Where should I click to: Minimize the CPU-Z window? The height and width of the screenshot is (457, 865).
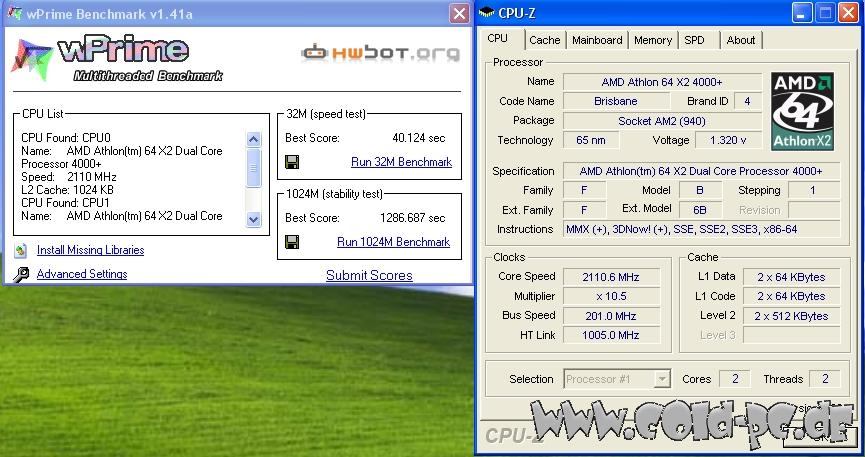[802, 13]
